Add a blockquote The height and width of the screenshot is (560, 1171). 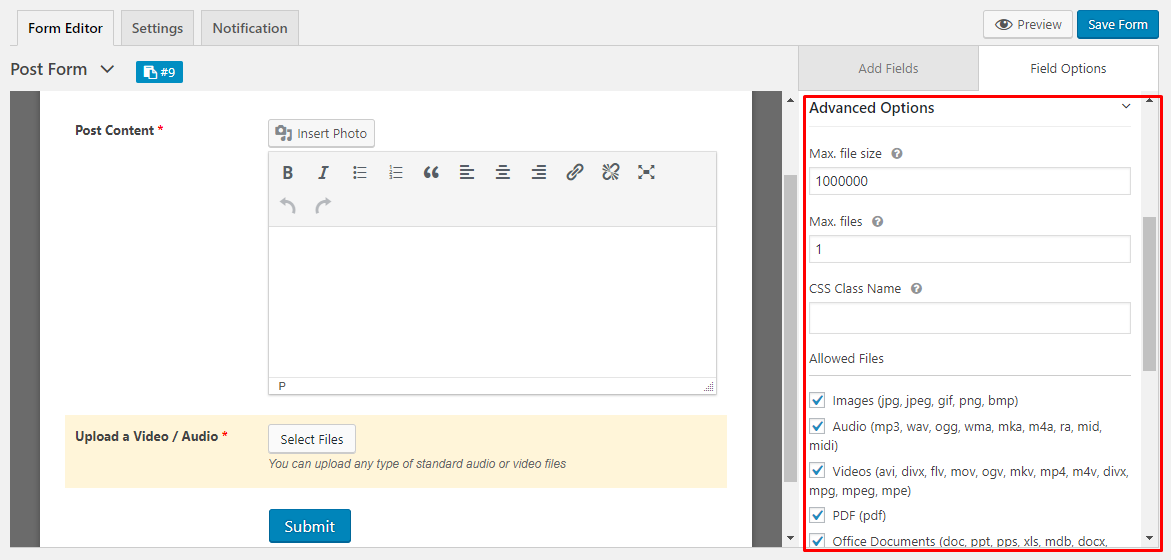(x=431, y=173)
